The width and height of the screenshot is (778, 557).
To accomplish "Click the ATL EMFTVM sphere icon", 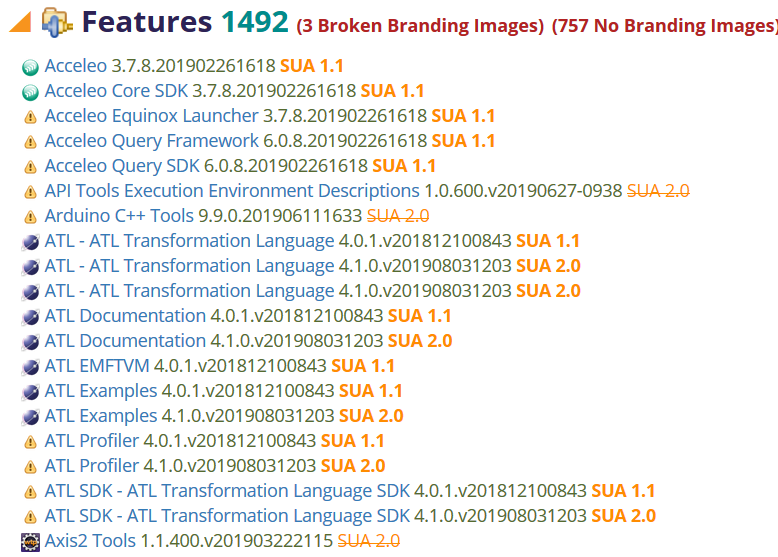I will pos(30,367).
